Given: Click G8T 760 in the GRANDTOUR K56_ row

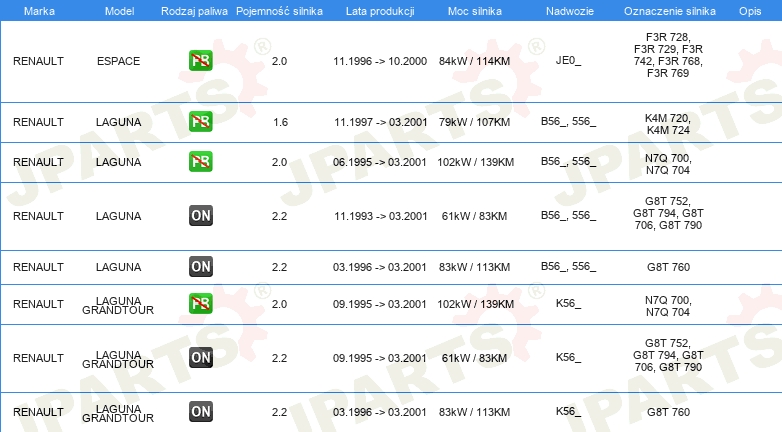Looking at the screenshot, I should (668, 412).
